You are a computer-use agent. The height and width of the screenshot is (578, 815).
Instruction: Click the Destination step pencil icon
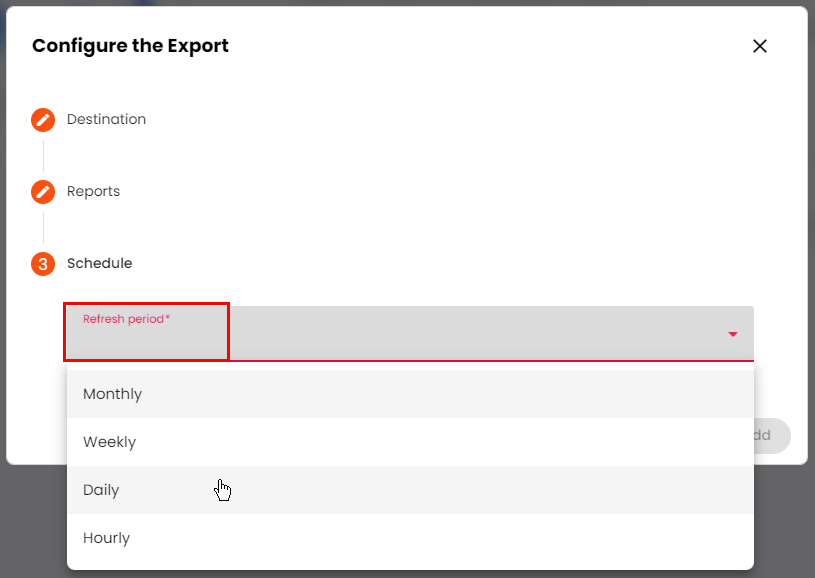(43, 120)
